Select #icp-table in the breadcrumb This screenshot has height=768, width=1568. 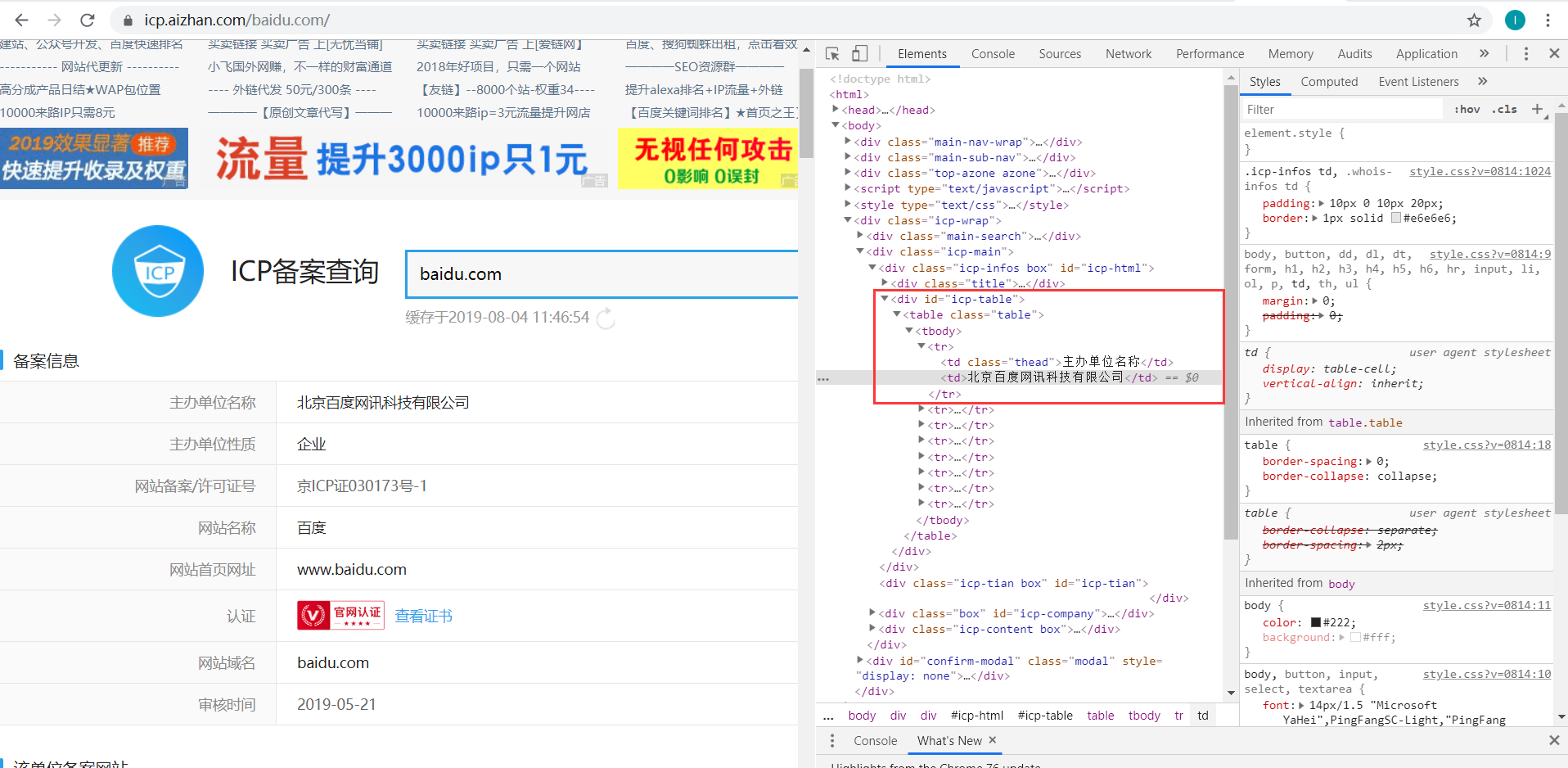click(x=1045, y=716)
